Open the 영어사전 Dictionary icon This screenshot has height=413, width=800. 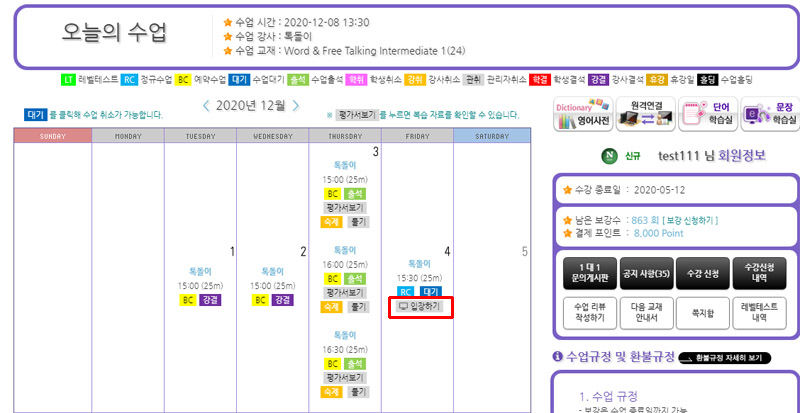[x=581, y=117]
